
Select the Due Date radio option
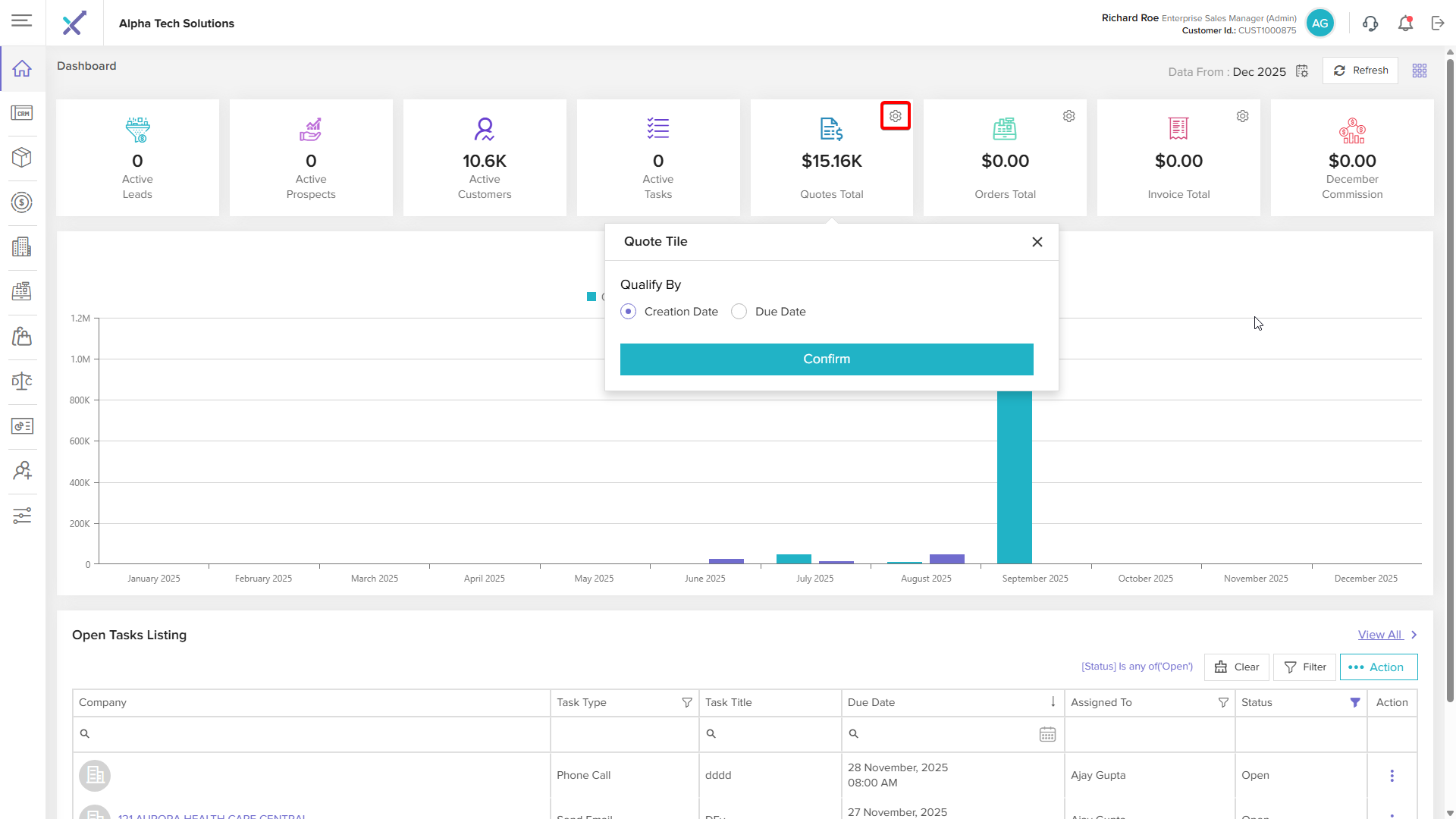[739, 312]
